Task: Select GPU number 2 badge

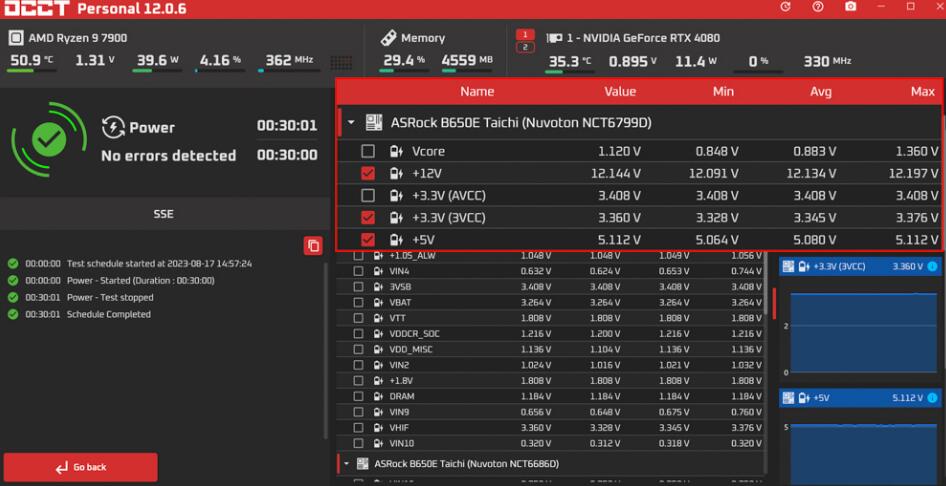Action: [x=525, y=47]
